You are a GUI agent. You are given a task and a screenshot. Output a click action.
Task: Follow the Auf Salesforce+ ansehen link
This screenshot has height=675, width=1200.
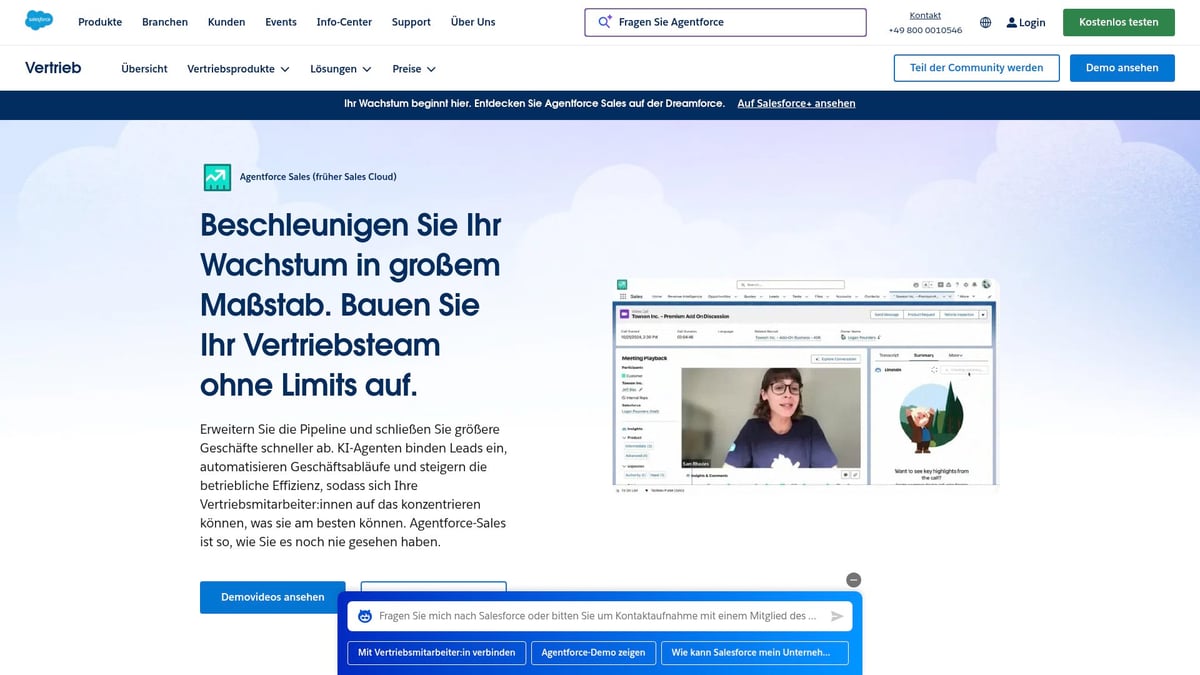[x=796, y=103]
